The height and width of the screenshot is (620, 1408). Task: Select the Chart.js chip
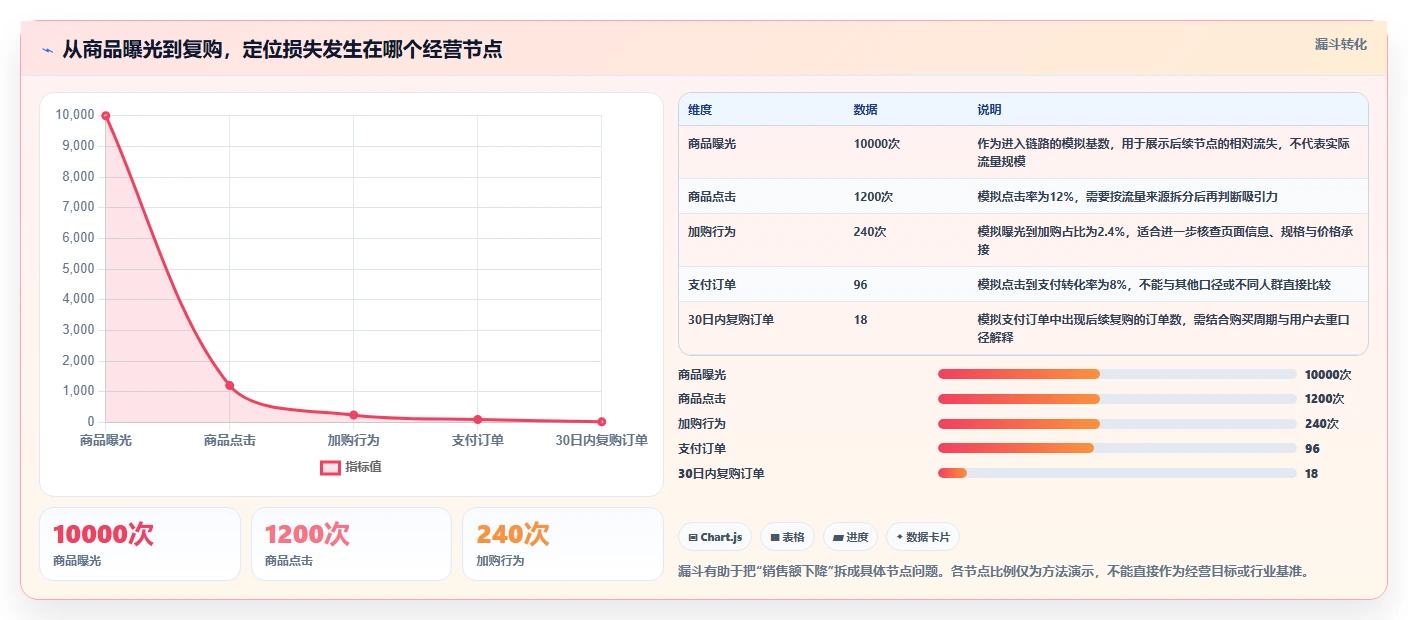[715, 537]
